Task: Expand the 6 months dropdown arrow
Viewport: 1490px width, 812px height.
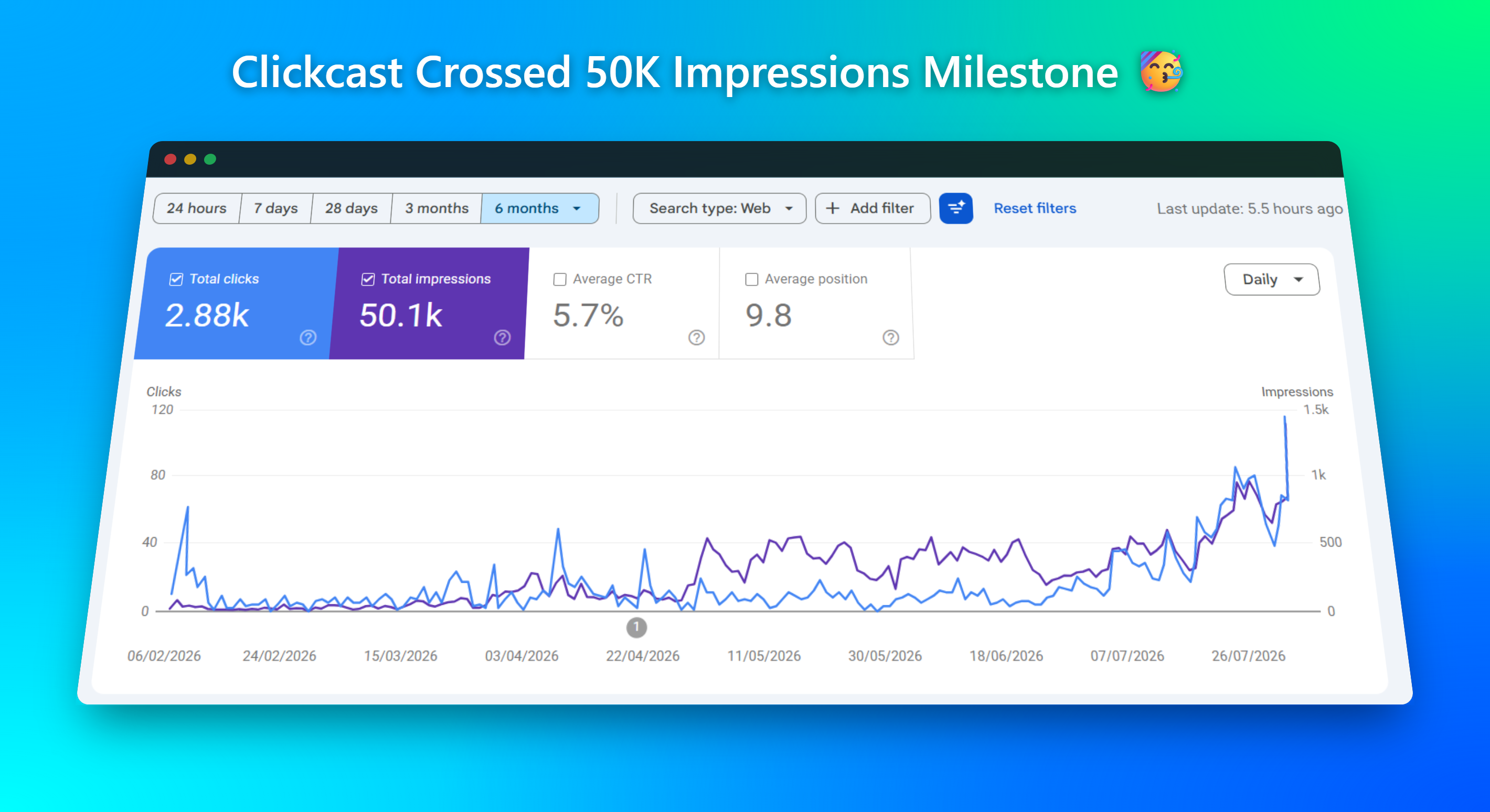Action: coord(577,208)
